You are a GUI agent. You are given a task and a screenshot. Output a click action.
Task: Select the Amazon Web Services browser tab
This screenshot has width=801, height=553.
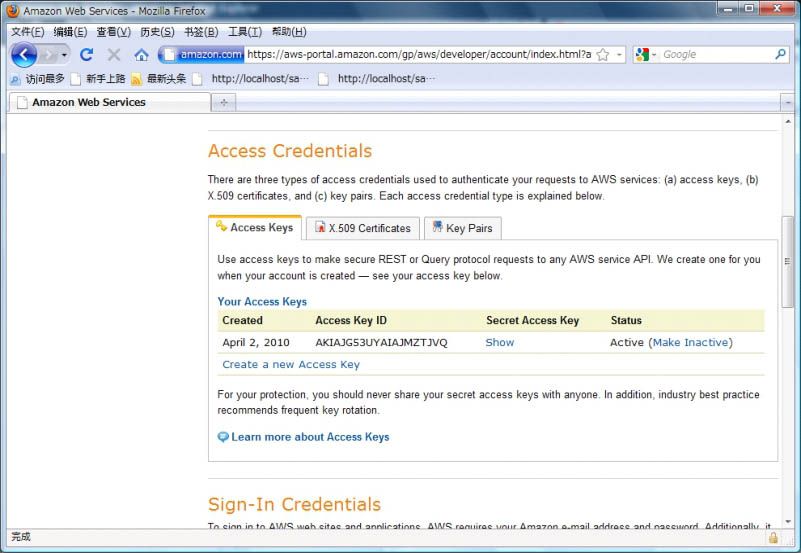(110, 102)
